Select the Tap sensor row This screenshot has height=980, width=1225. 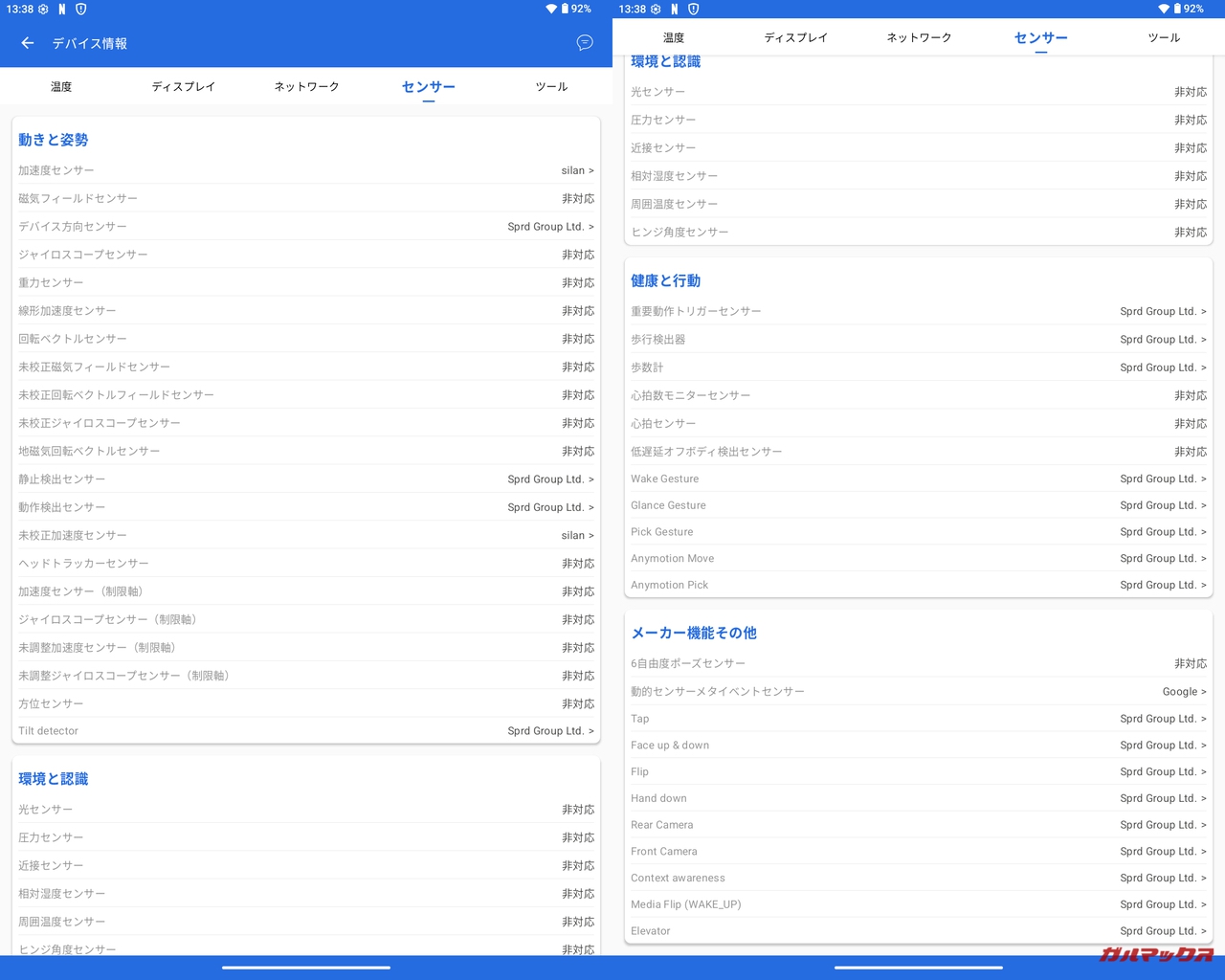(x=919, y=719)
